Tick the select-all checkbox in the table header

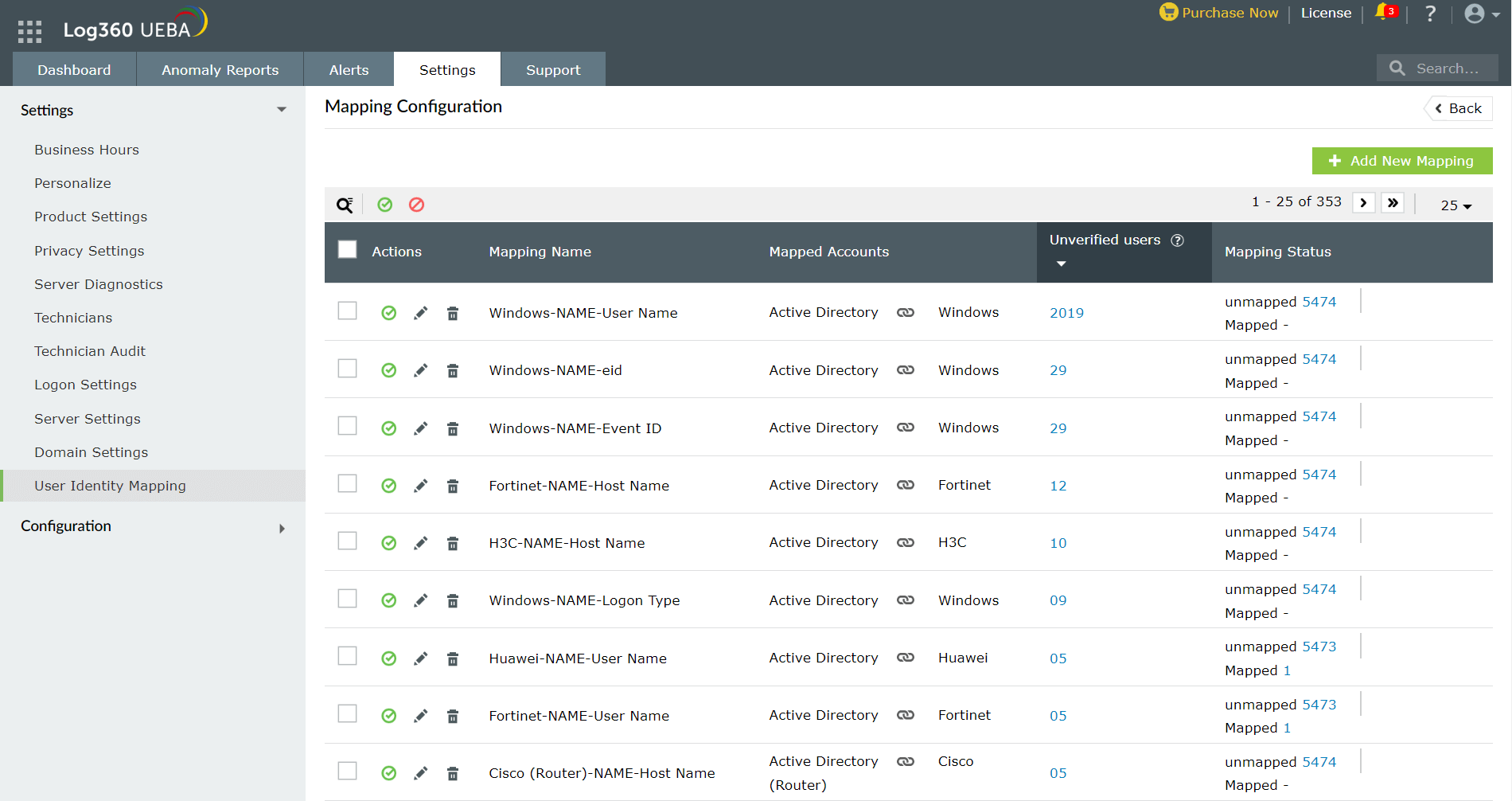coord(347,250)
